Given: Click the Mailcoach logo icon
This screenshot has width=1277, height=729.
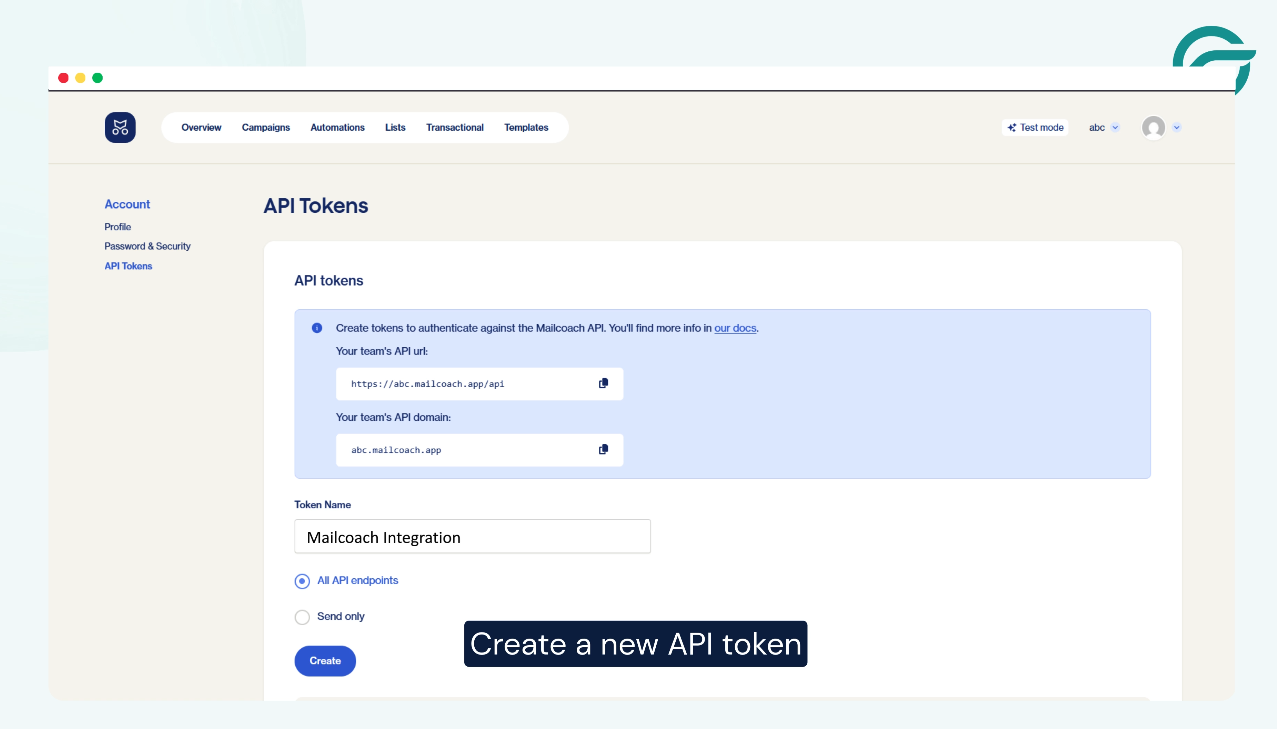Looking at the screenshot, I should 120,127.
